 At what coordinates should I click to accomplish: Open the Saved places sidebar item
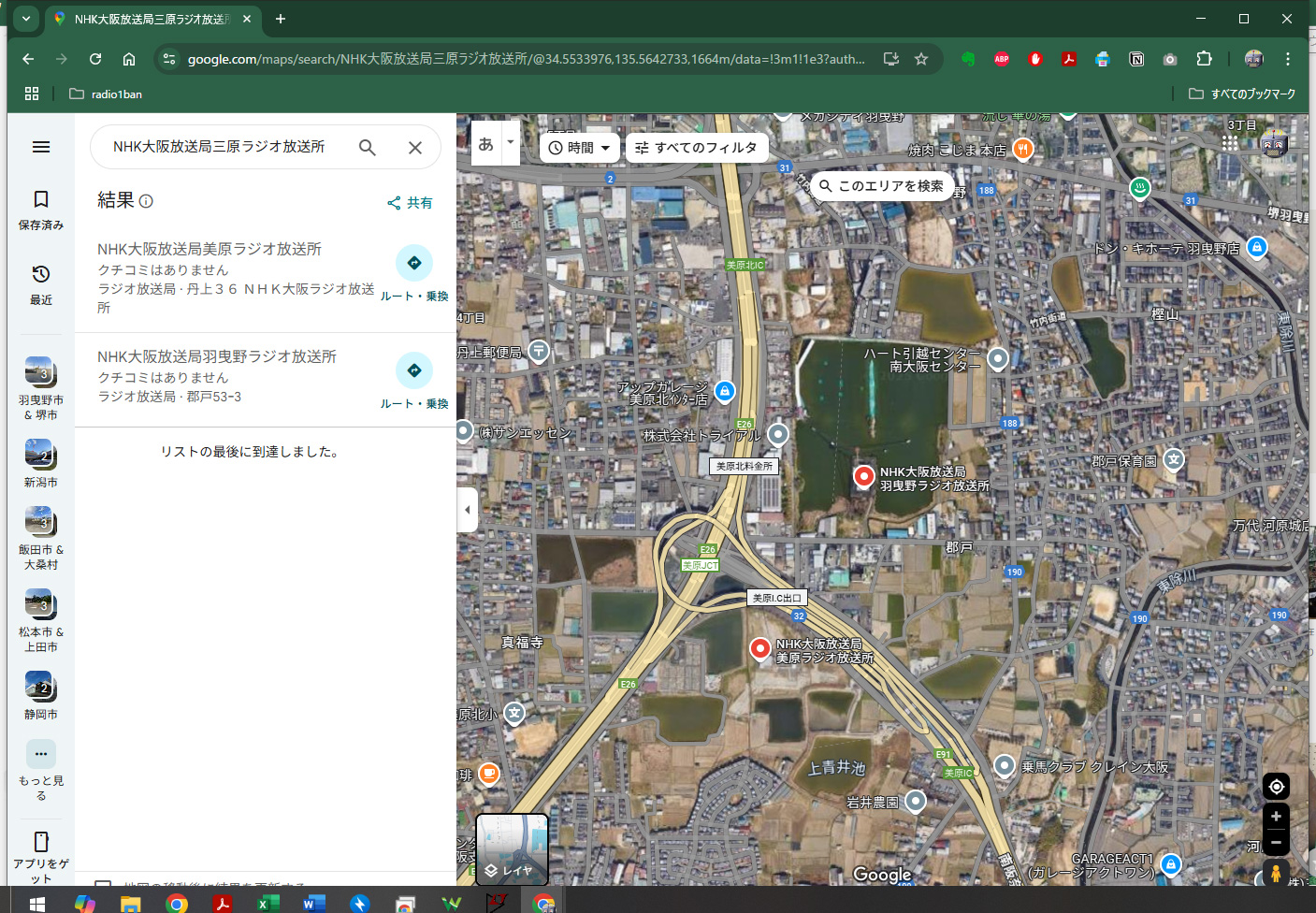tap(40, 210)
